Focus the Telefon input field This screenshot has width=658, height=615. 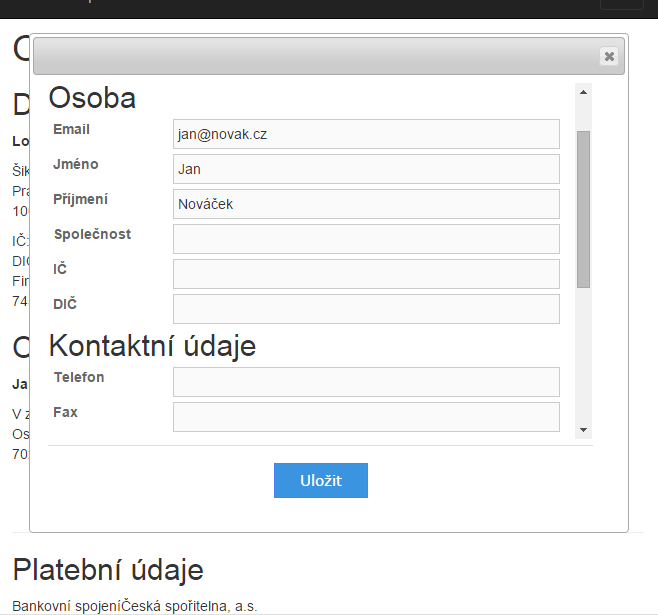366,382
